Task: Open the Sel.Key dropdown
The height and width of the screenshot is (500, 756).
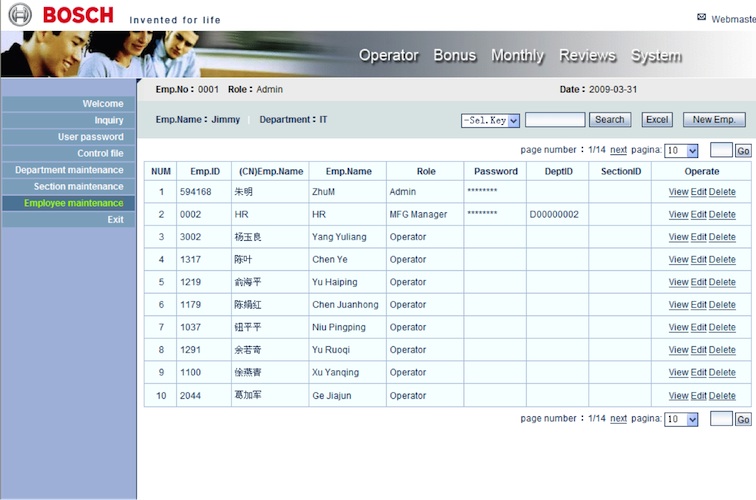Action: [x=490, y=120]
